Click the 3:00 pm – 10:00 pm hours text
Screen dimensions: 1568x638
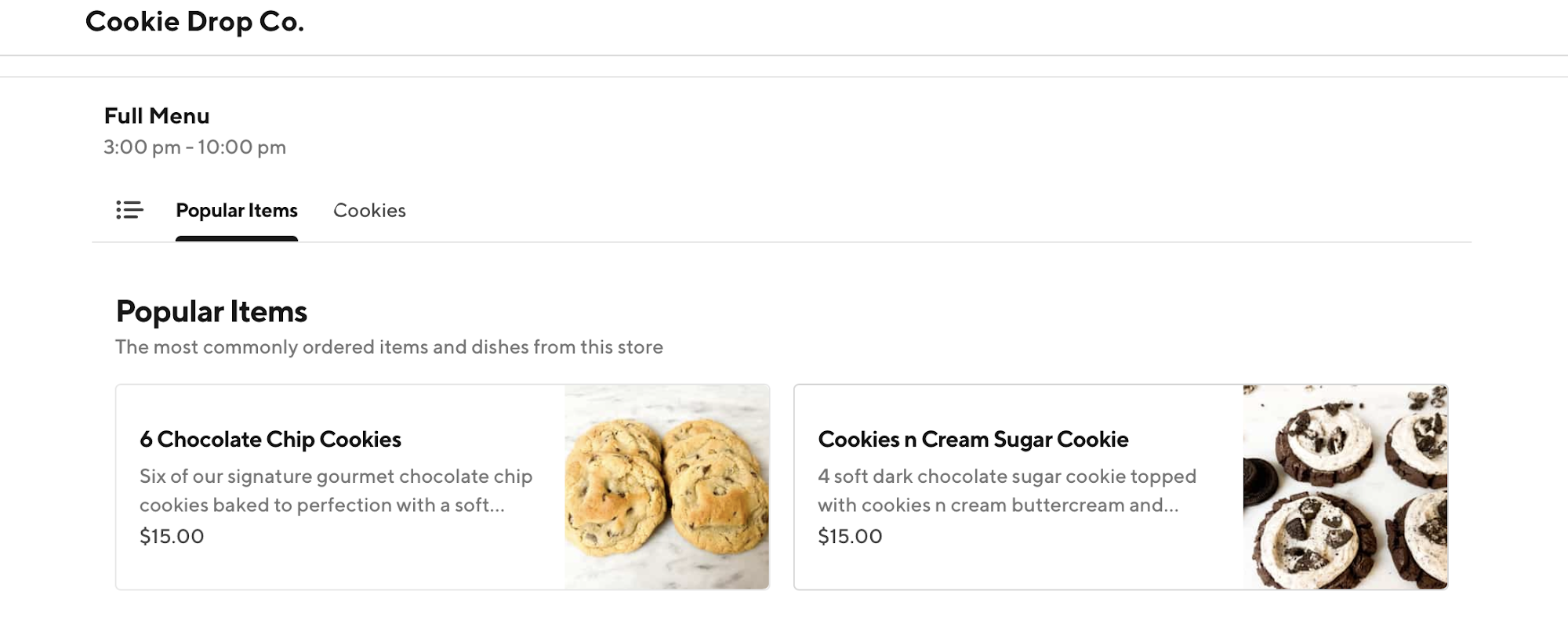pos(194,147)
